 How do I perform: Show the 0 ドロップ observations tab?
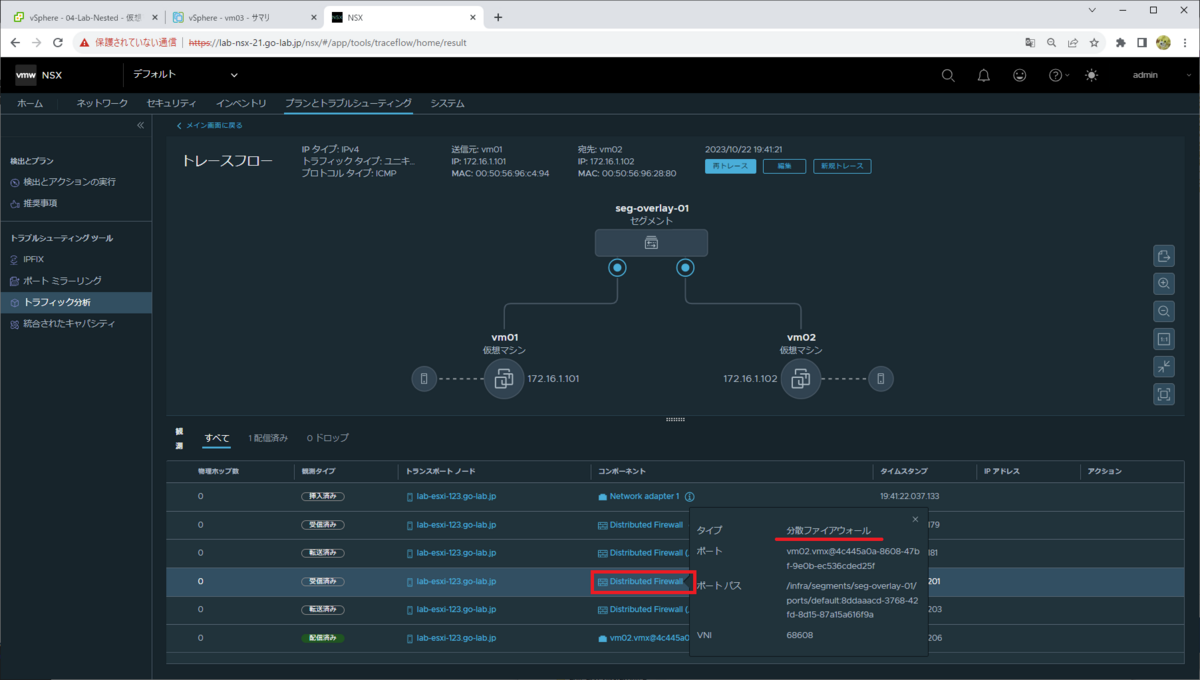tap(328, 438)
